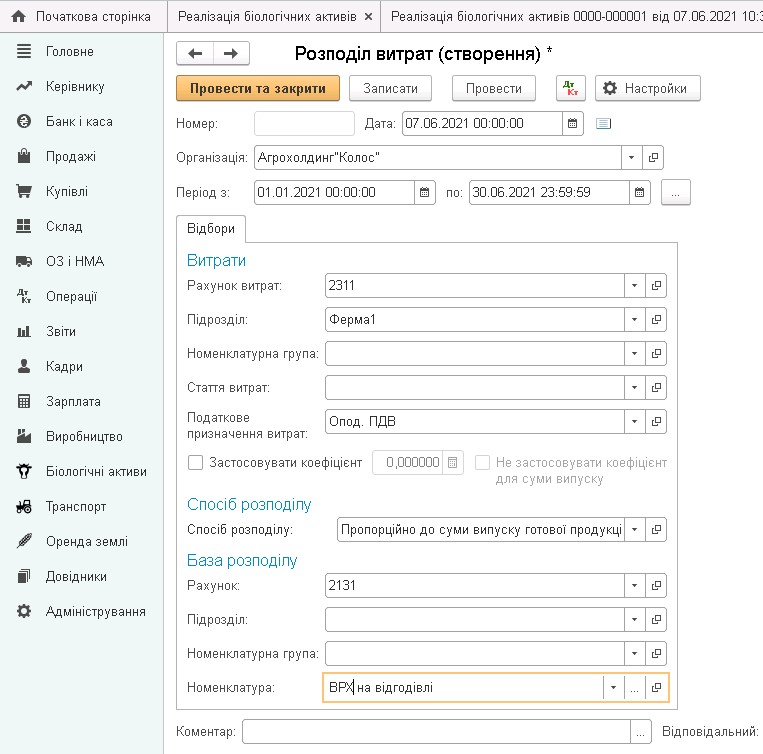Viewport: 763px width, 754px height.
Task: Click the list icon next to date
Action: click(x=603, y=123)
